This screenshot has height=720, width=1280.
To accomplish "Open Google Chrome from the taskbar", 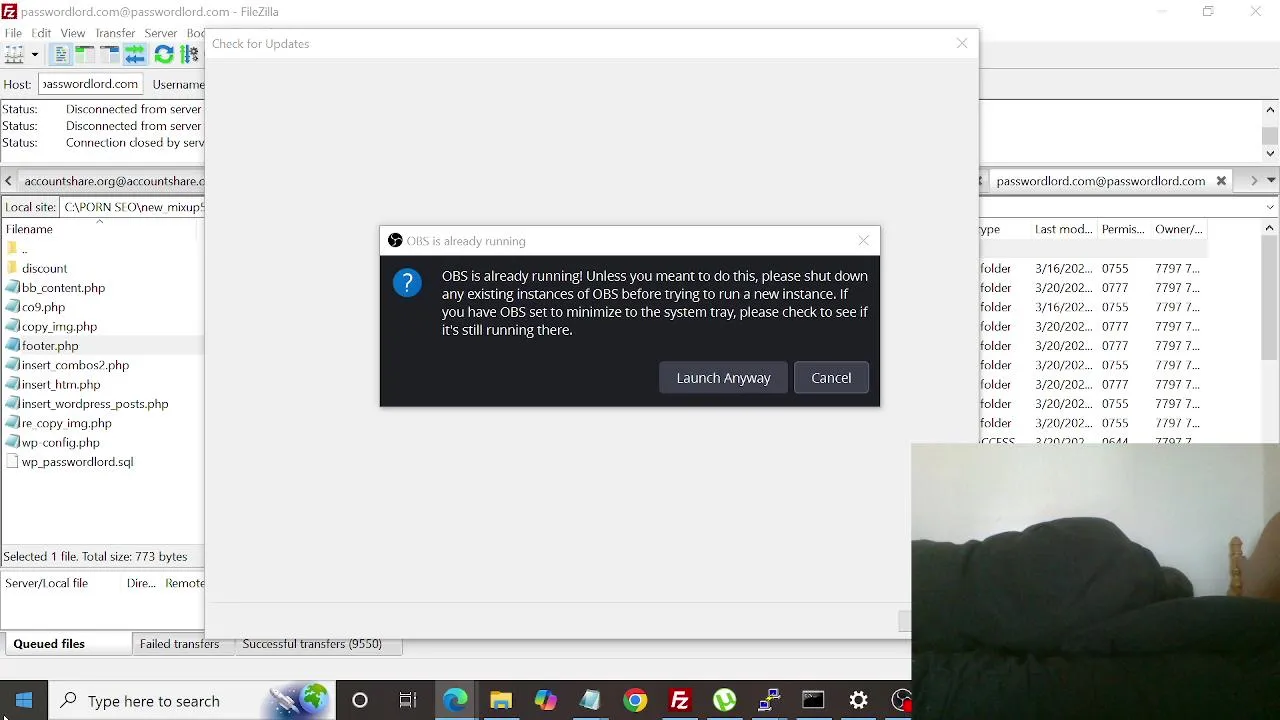I will coord(635,701).
